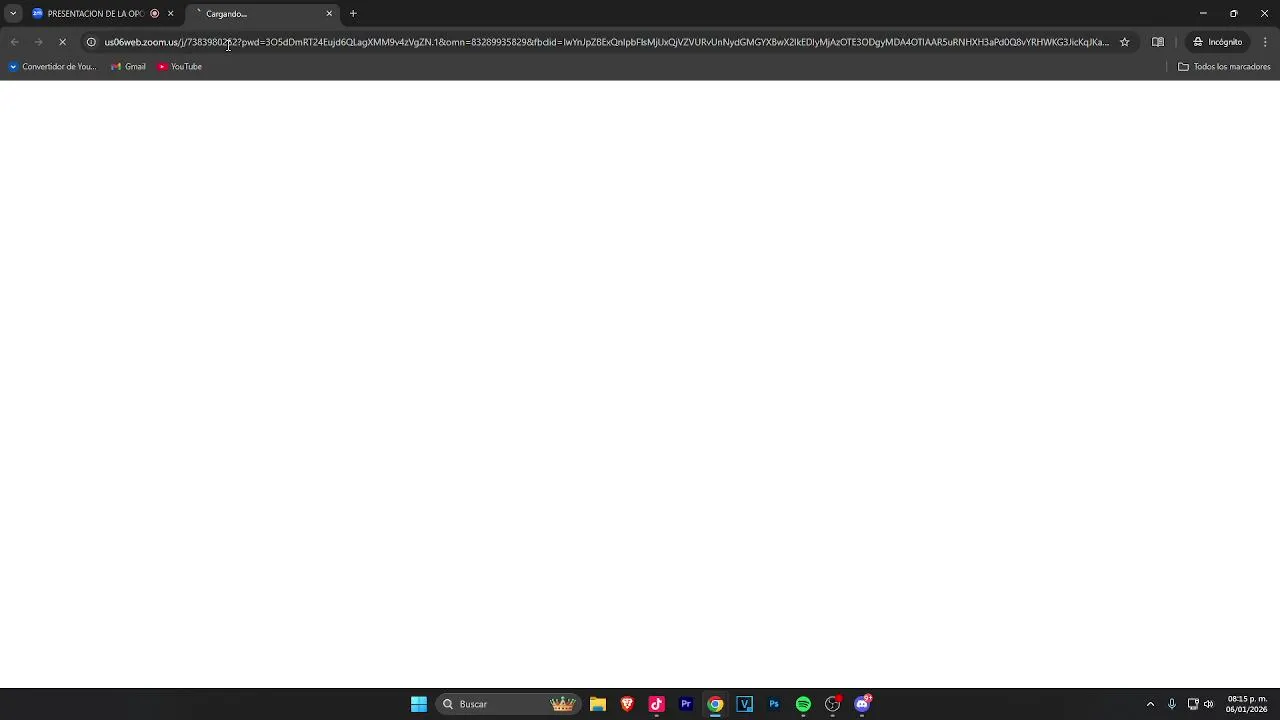
Task: Launch Brave browser from taskbar
Action: pos(627,704)
